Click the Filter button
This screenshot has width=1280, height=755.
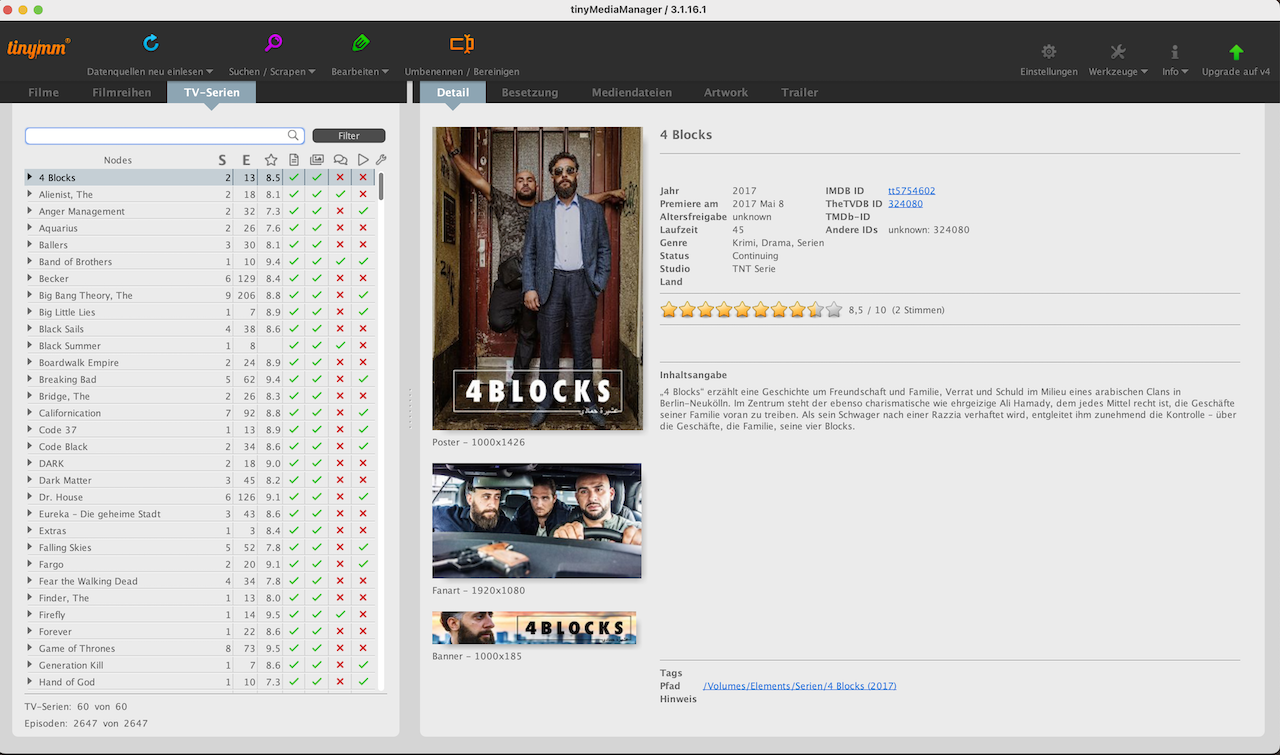pos(349,136)
